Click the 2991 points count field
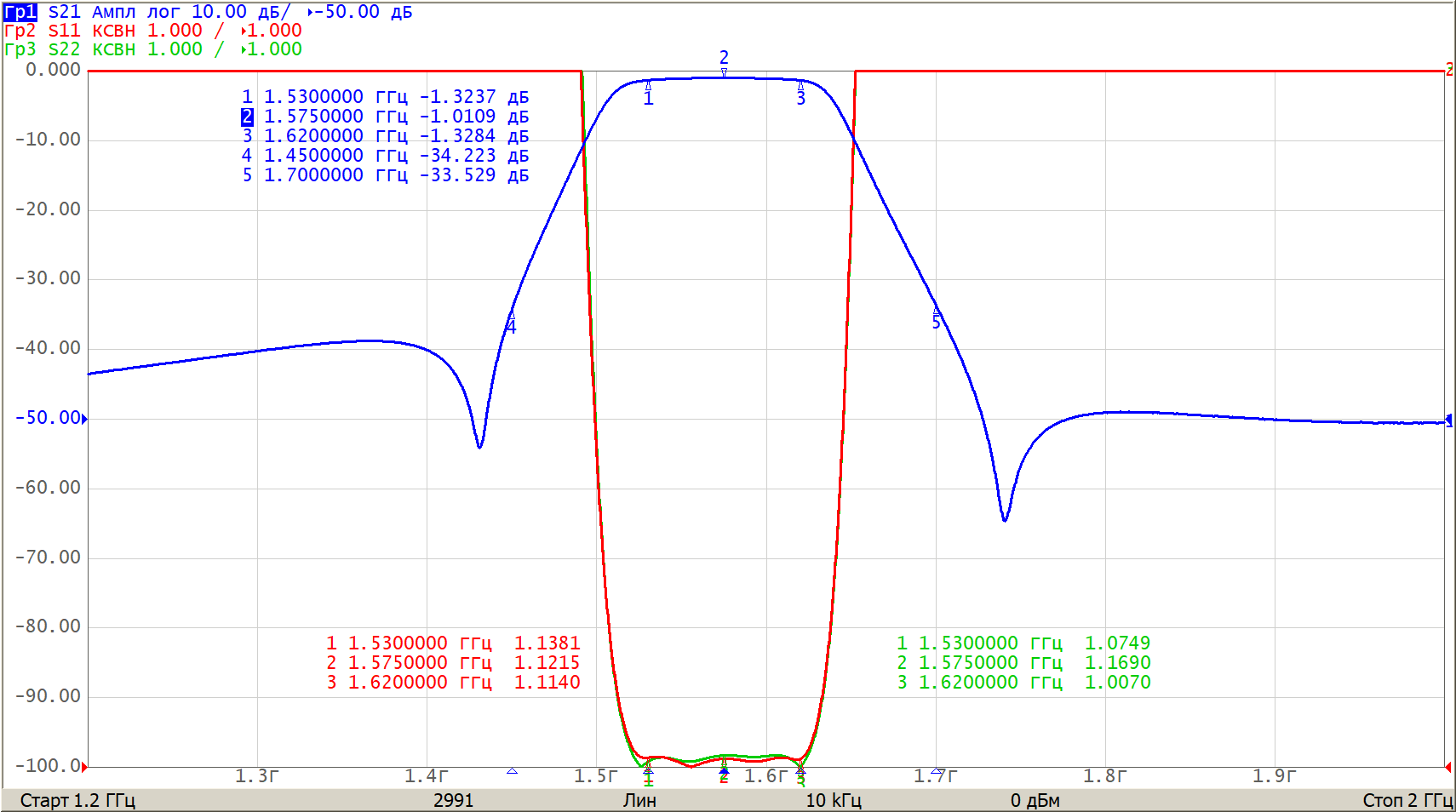The image size is (1456, 812). [x=453, y=800]
